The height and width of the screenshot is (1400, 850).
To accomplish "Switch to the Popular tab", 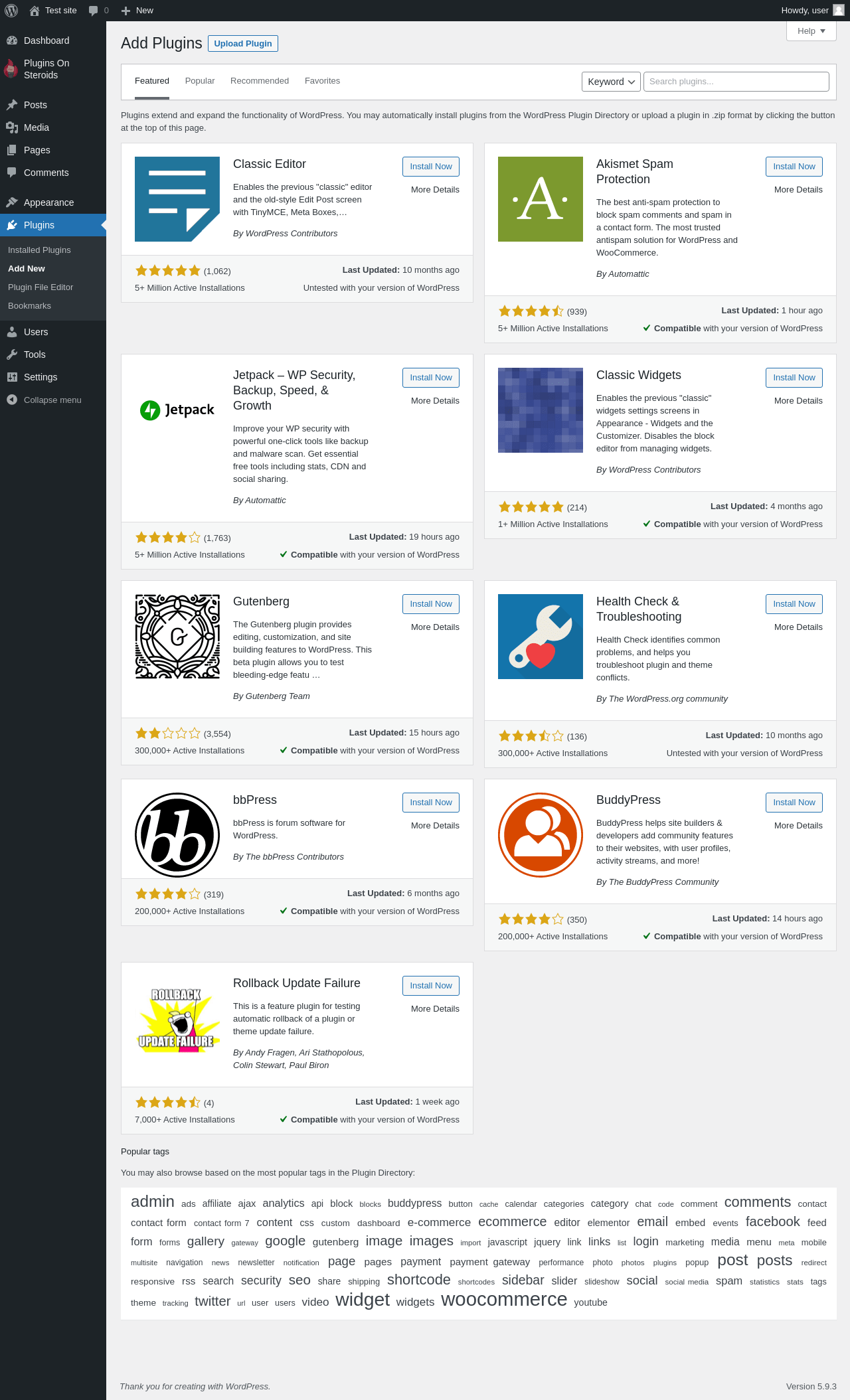I will click(x=200, y=81).
